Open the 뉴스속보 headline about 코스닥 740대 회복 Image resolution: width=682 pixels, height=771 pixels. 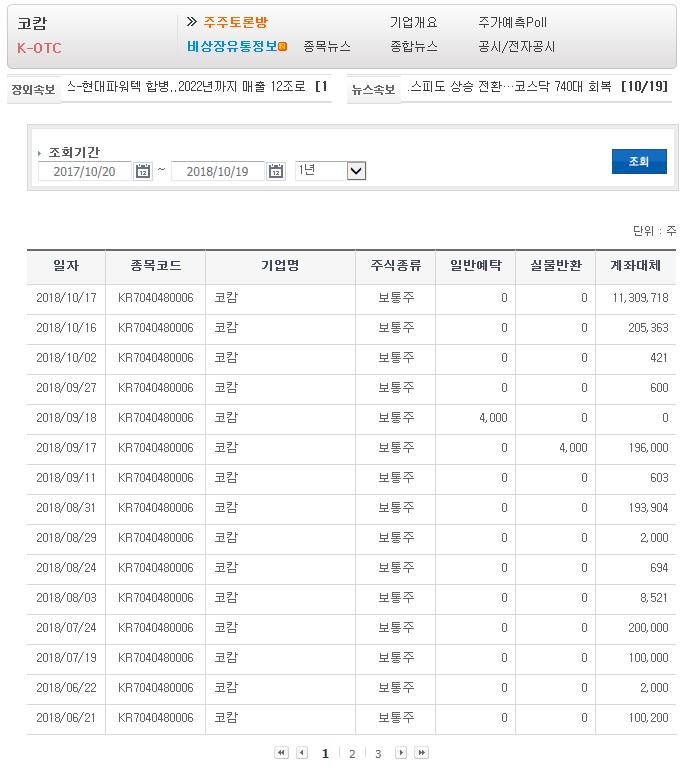(538, 87)
